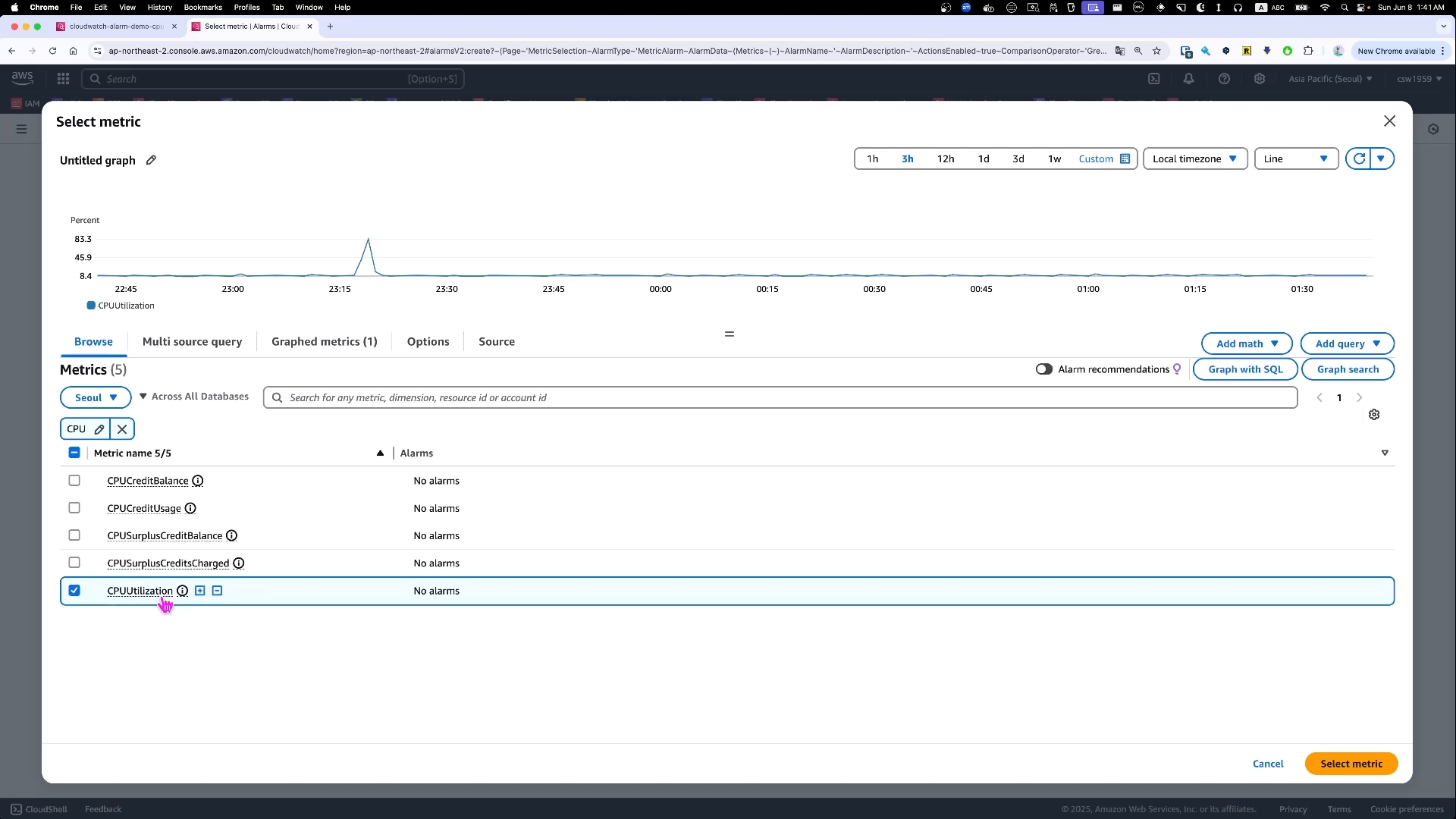Enable the Alarm recommendations toggle
1456x819 pixels.
click(x=1043, y=369)
